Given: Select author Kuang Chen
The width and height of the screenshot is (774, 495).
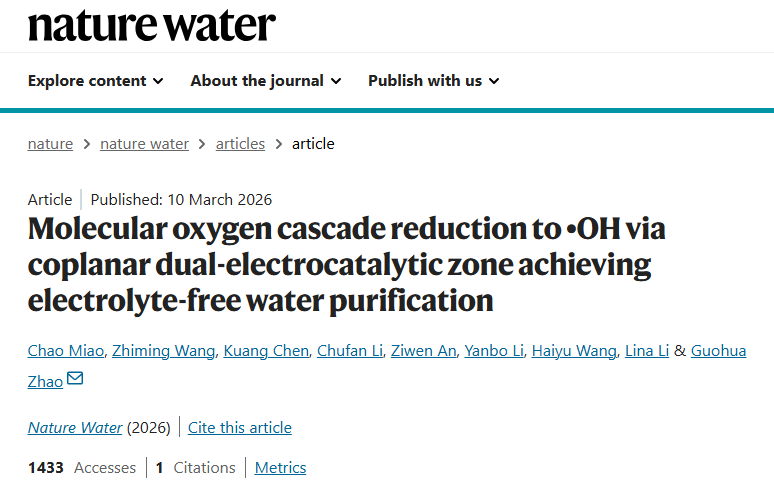Looking at the screenshot, I should tap(263, 350).
